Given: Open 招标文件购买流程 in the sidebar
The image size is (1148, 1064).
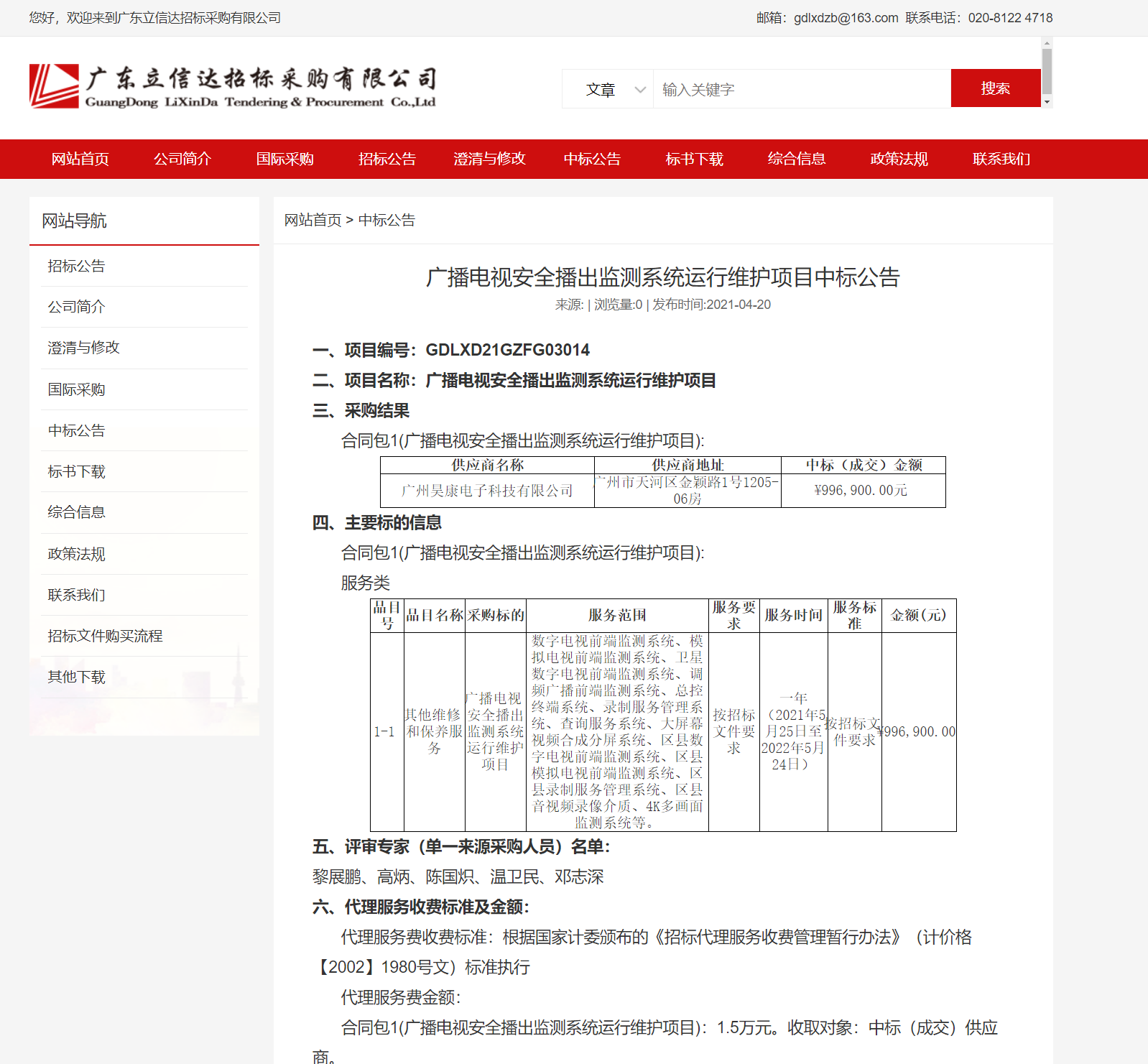Looking at the screenshot, I should pyautogui.click(x=144, y=636).
